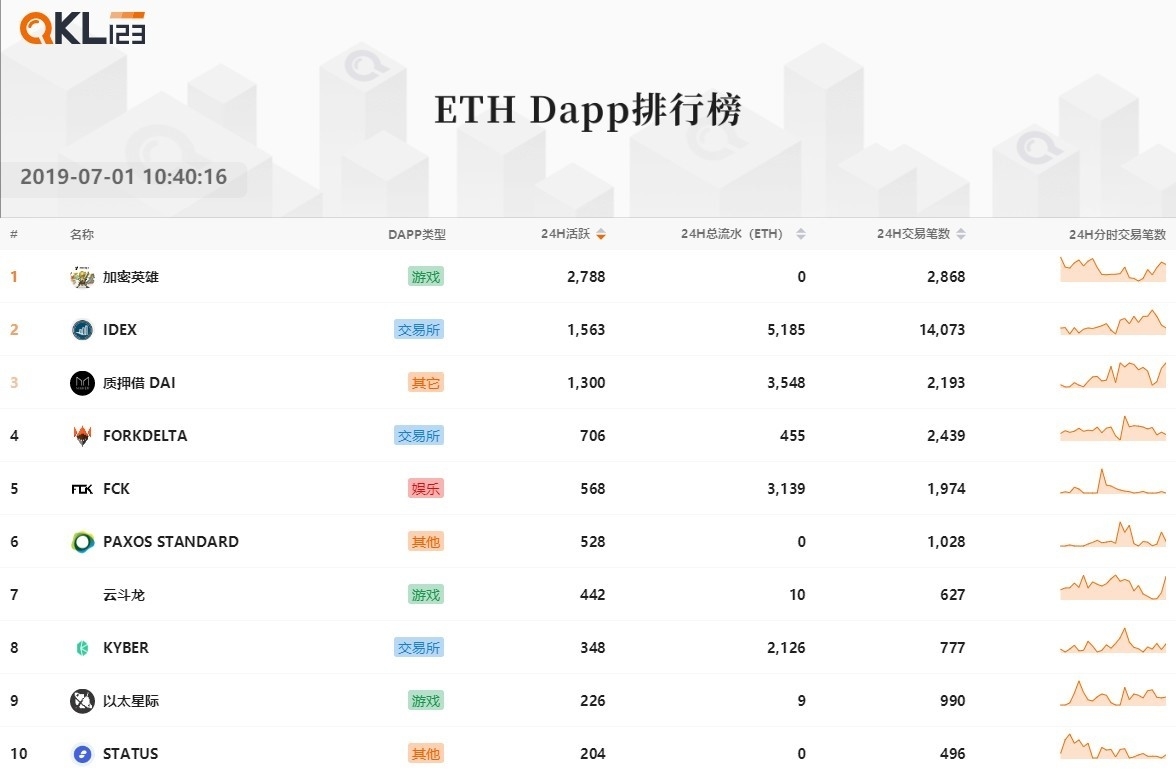Click the 加密英雄 game icon
Viewport: 1176px width, 779px height.
coord(82,277)
